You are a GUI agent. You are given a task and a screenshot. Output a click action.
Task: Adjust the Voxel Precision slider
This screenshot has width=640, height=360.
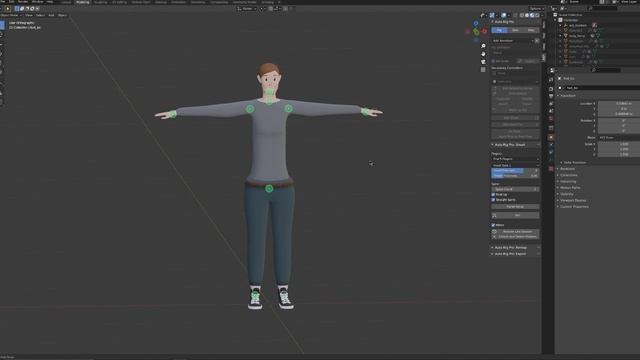tap(515, 171)
